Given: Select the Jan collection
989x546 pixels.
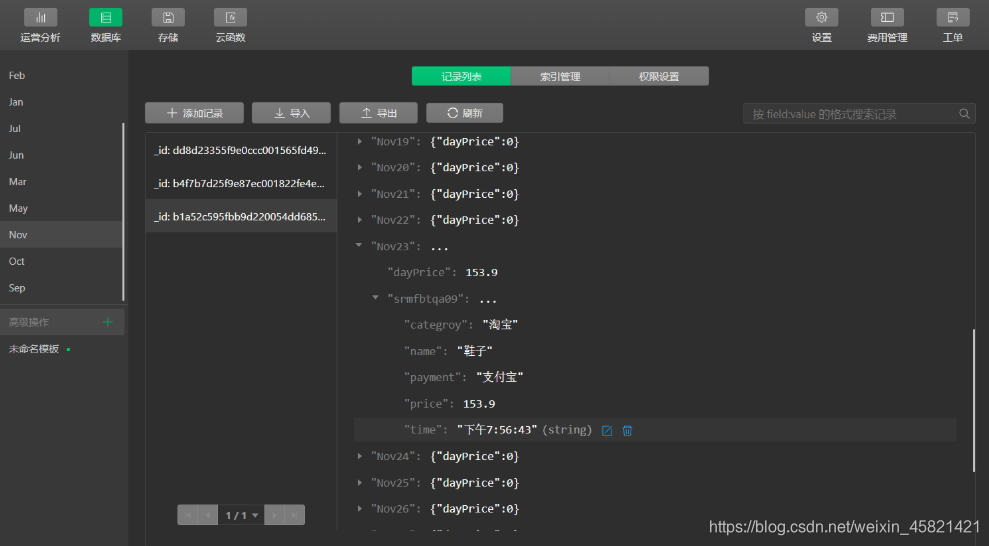Looking at the screenshot, I should click(62, 102).
